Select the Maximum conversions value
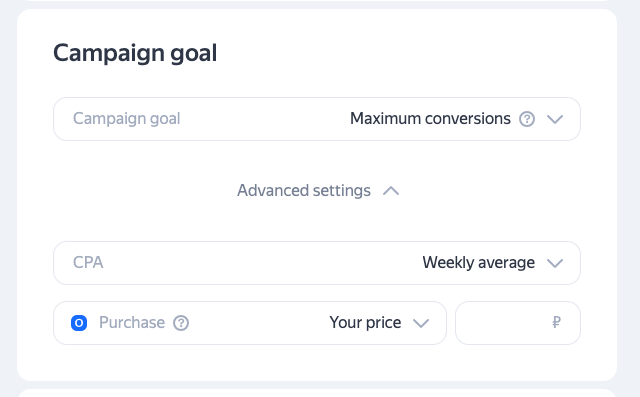Viewport: 640px width, 397px height. coord(430,119)
